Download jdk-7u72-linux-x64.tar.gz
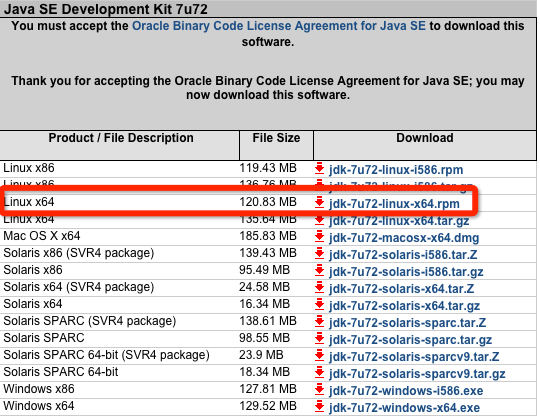 [x=399, y=221]
